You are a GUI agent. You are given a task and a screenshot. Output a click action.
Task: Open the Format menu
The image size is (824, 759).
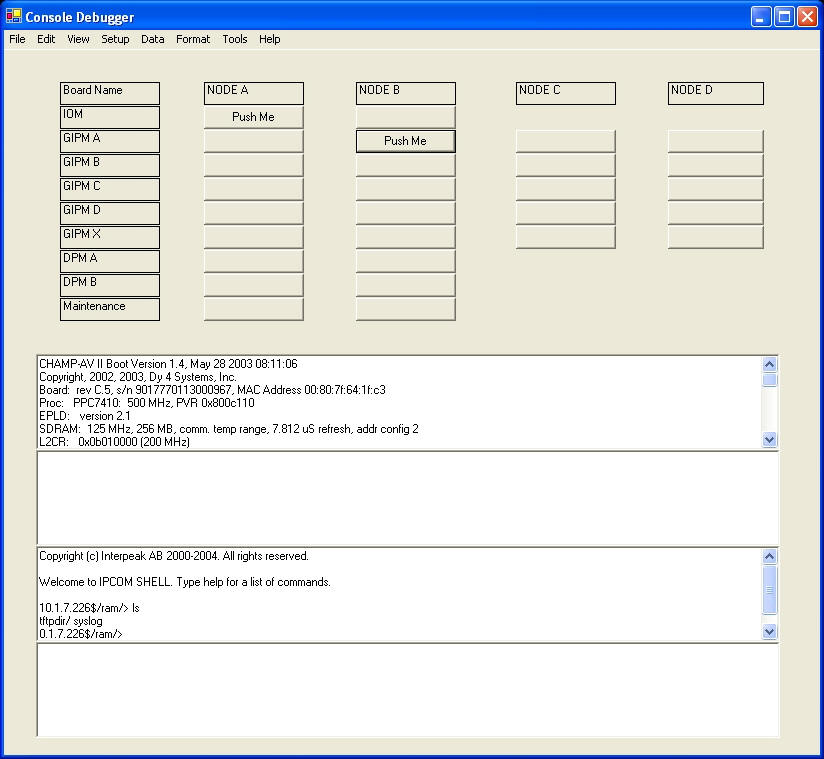(193, 39)
